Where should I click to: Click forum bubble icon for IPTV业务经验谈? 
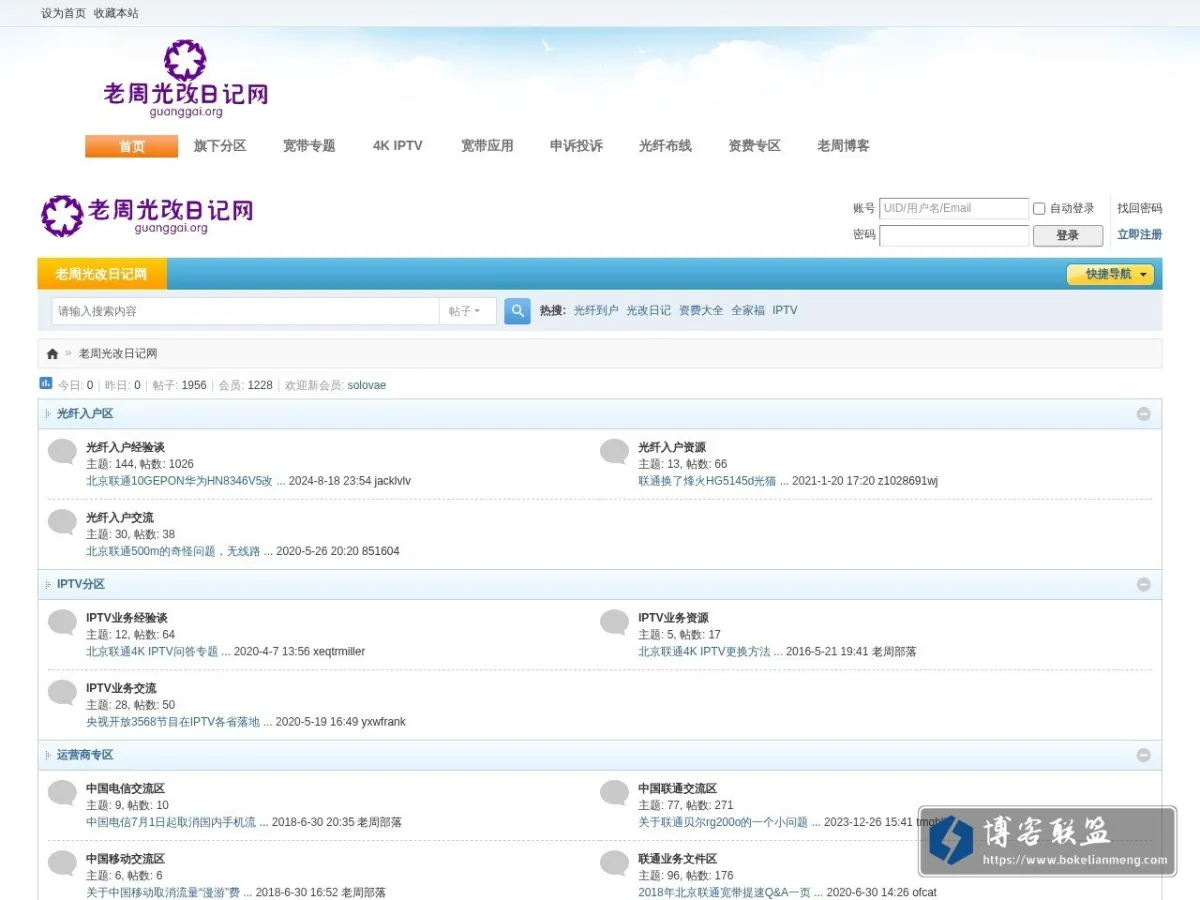point(62,623)
